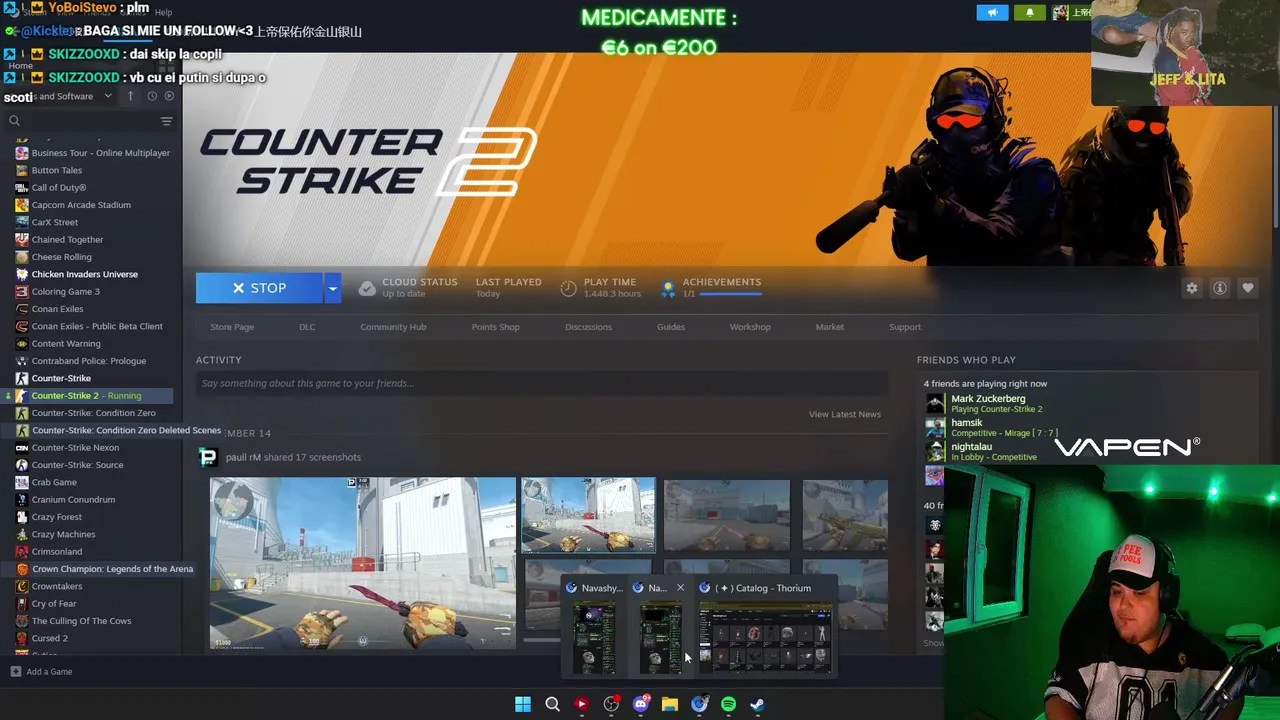The image size is (1280, 720).
Task: Open Windows taskbar search
Action: click(x=552, y=704)
